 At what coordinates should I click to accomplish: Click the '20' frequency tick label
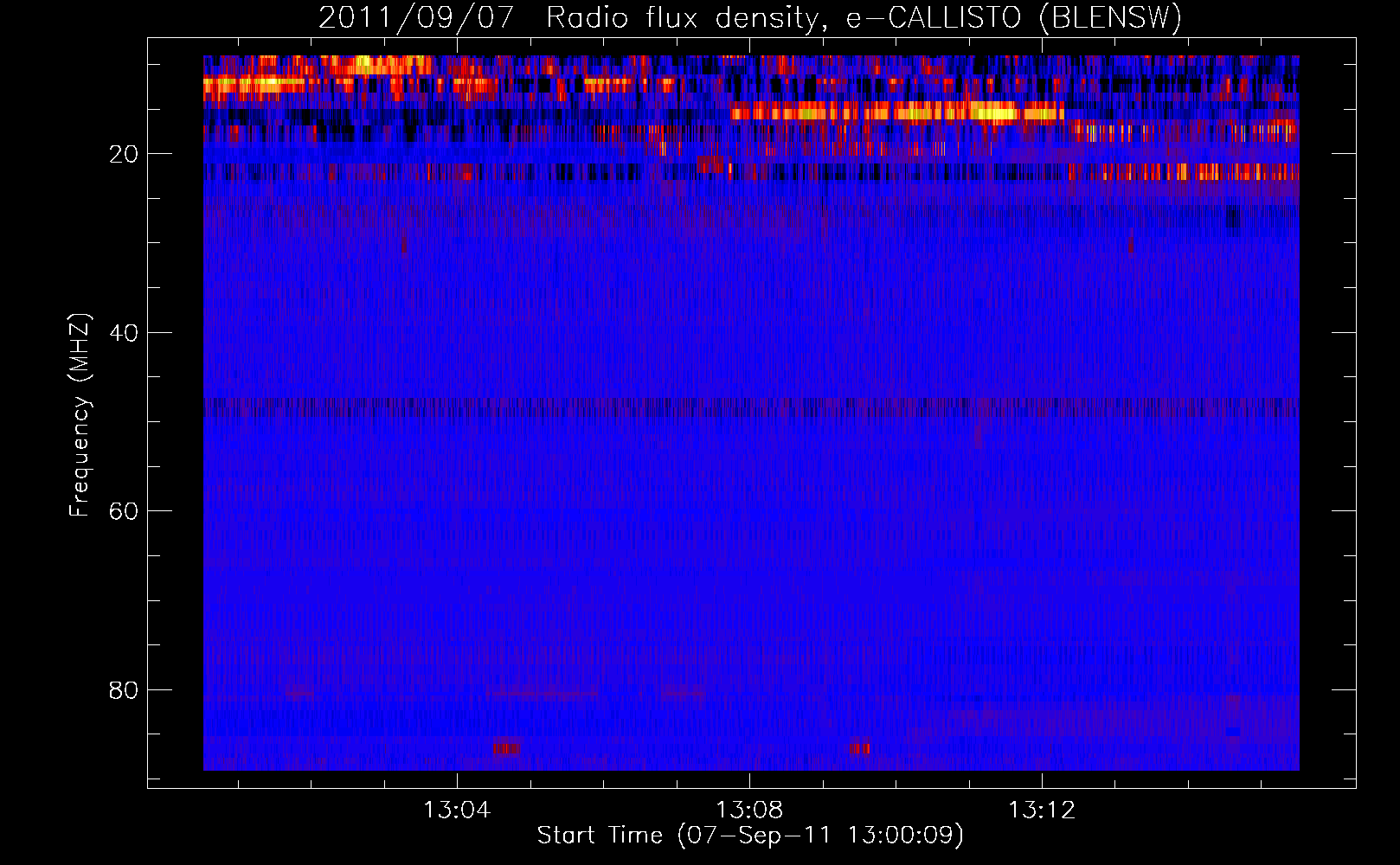point(124,154)
